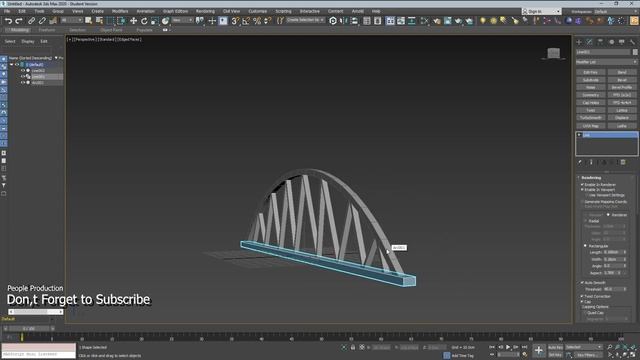The image size is (640, 360).
Task: Apply the Bend modifier button
Action: pos(622,72)
